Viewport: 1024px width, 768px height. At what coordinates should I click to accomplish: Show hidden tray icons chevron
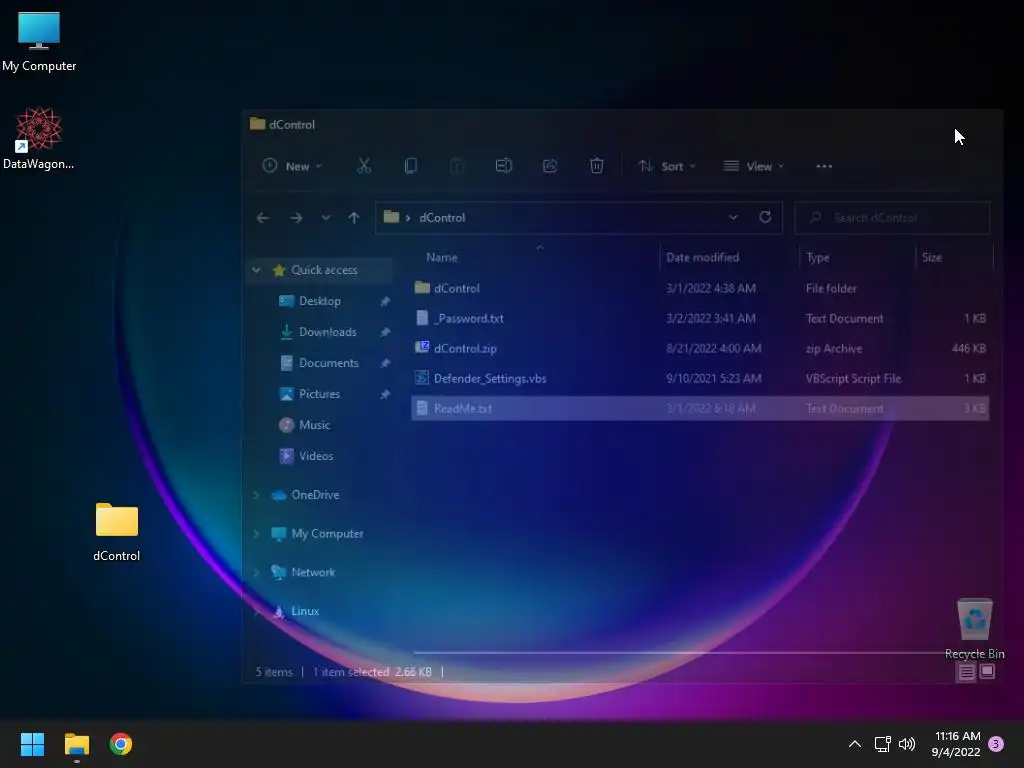click(x=854, y=744)
